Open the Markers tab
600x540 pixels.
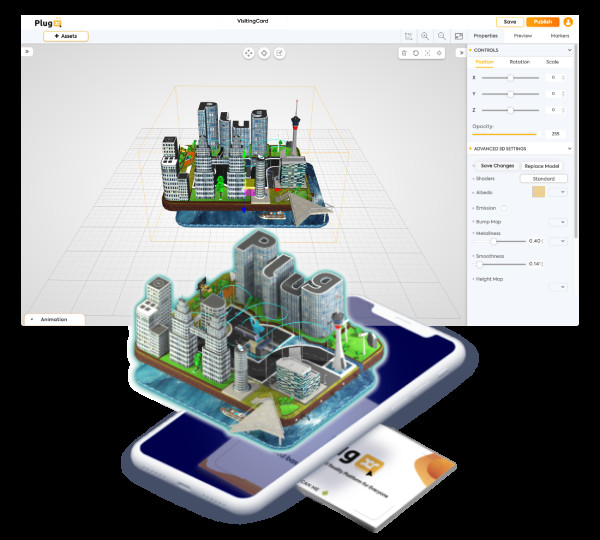coord(560,35)
